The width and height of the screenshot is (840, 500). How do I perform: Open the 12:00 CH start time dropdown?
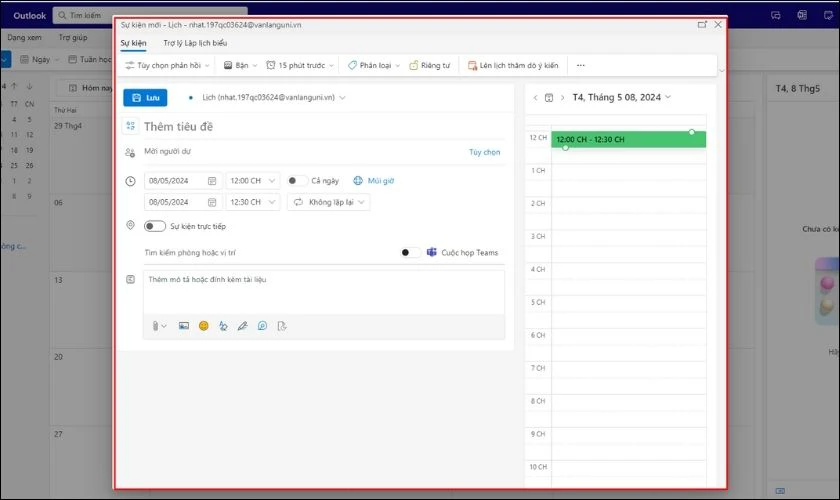[252, 181]
